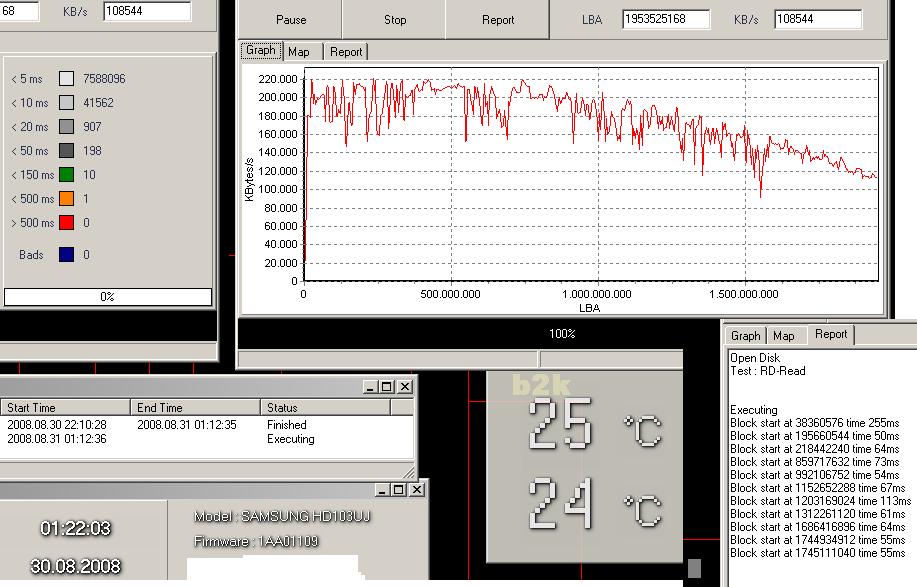Click the Status column header
Viewport: 917px width, 587px height.
[x=325, y=408]
